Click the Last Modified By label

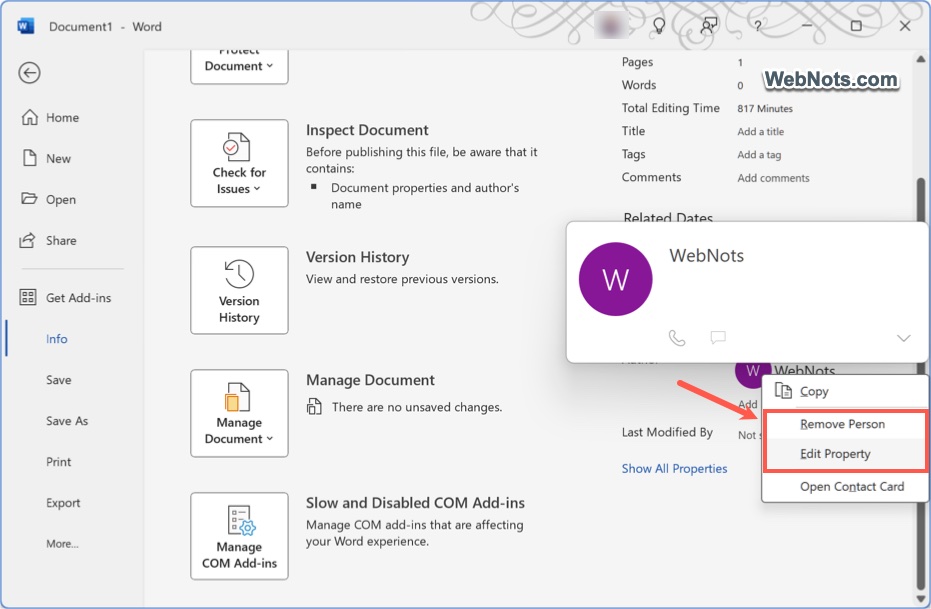click(667, 432)
